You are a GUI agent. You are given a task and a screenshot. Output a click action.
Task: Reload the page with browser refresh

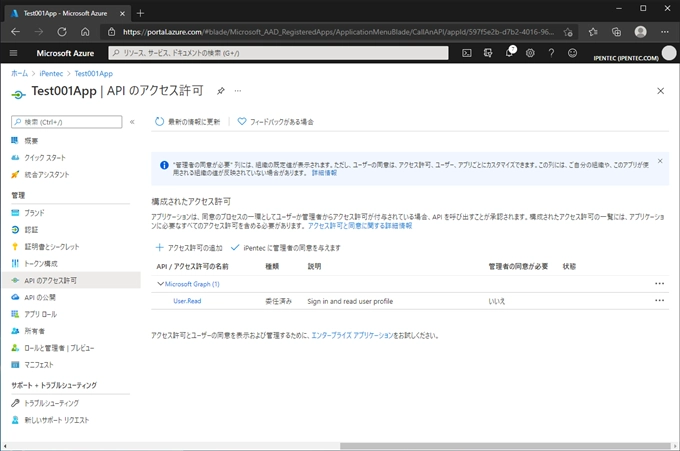pos(62,32)
